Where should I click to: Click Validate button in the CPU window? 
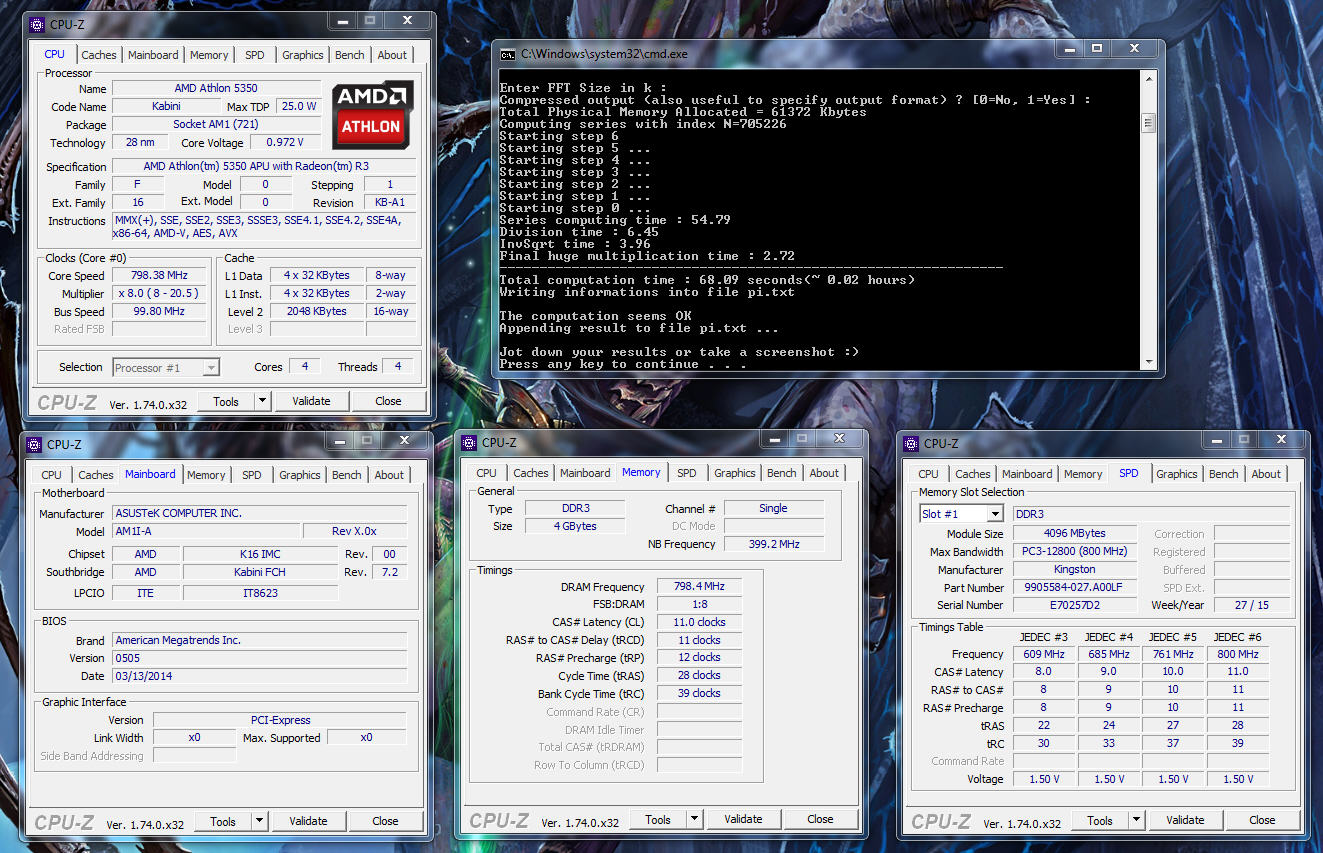(x=311, y=401)
